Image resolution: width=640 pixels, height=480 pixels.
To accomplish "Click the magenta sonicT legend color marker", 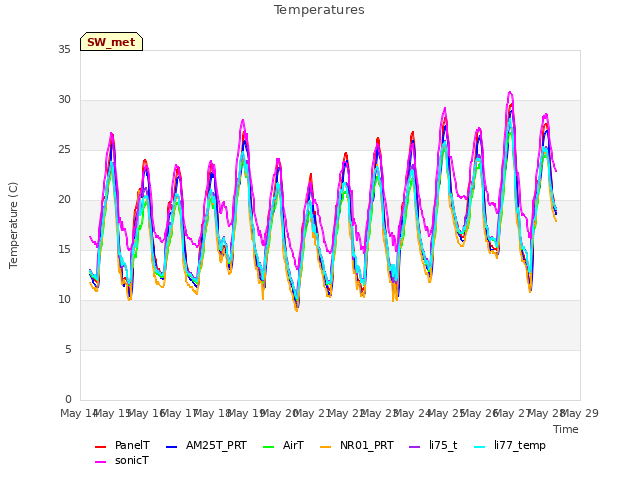I will point(100,462).
